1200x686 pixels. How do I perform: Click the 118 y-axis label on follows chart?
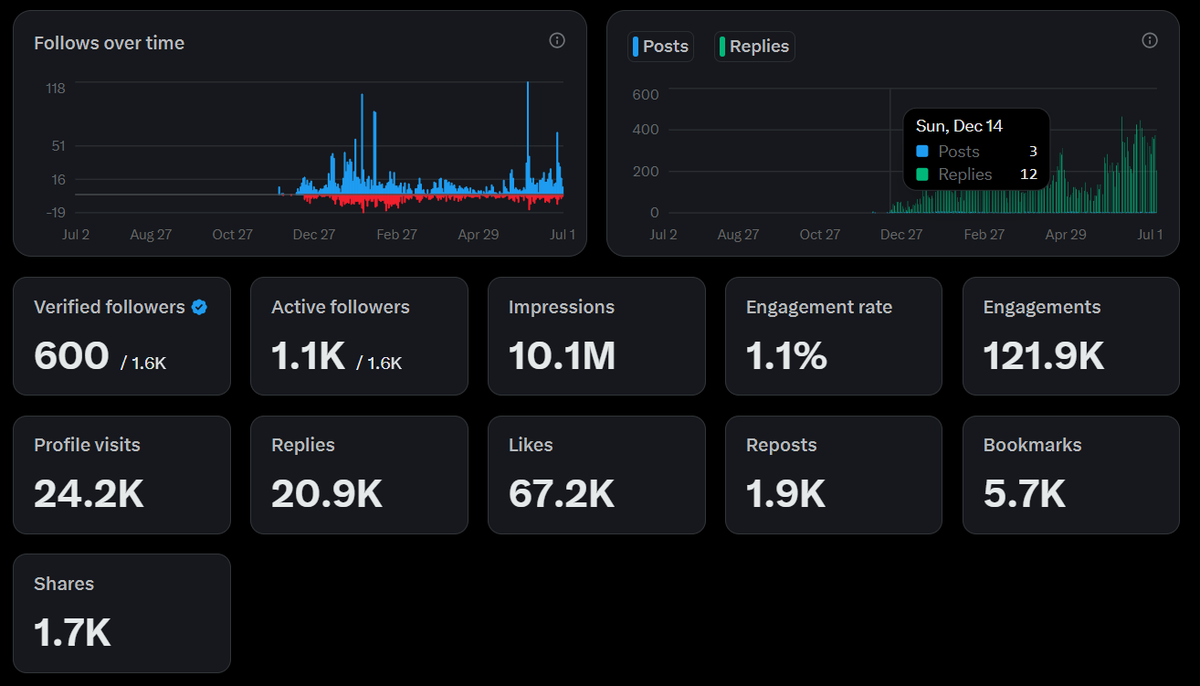pos(55,88)
